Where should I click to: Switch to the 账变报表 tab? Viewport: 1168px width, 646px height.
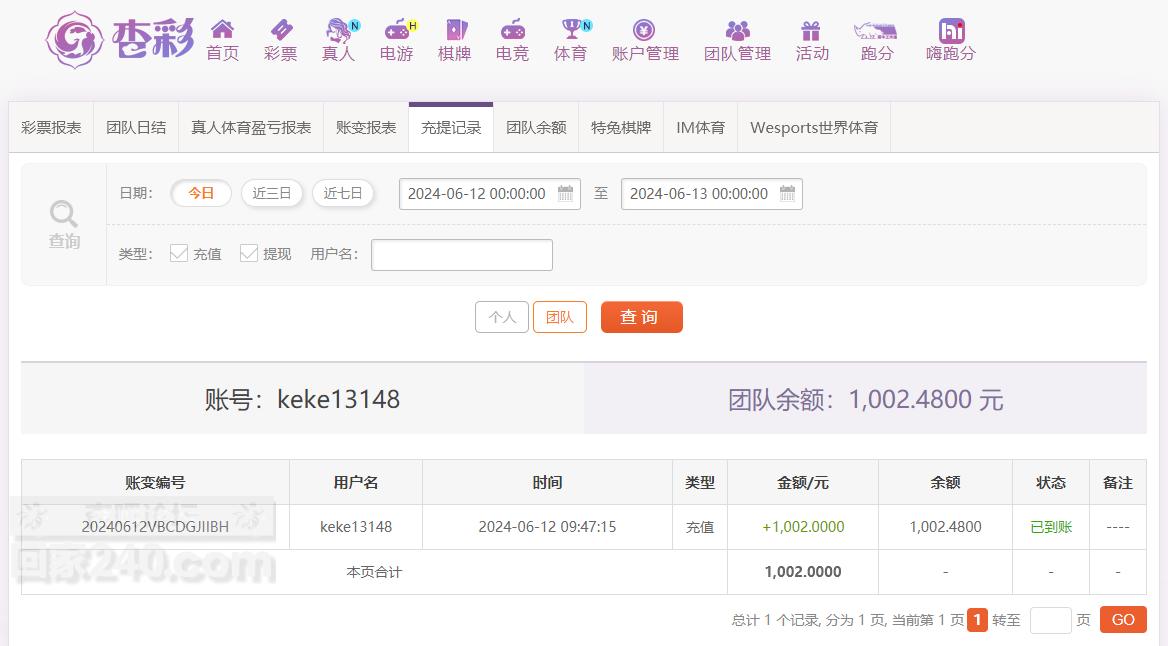[x=366, y=128]
